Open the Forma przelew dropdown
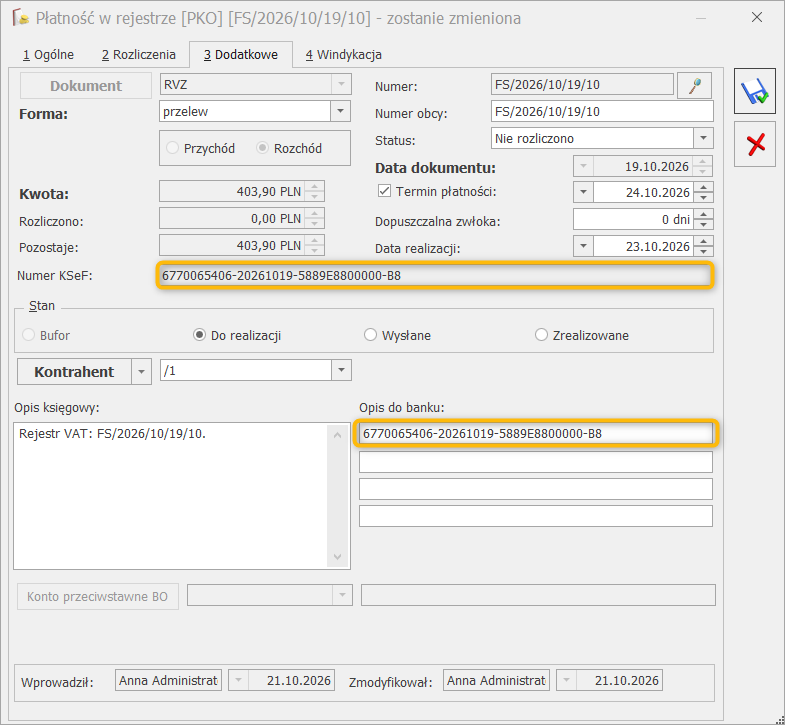Image resolution: width=785 pixels, height=725 pixels. (340, 111)
